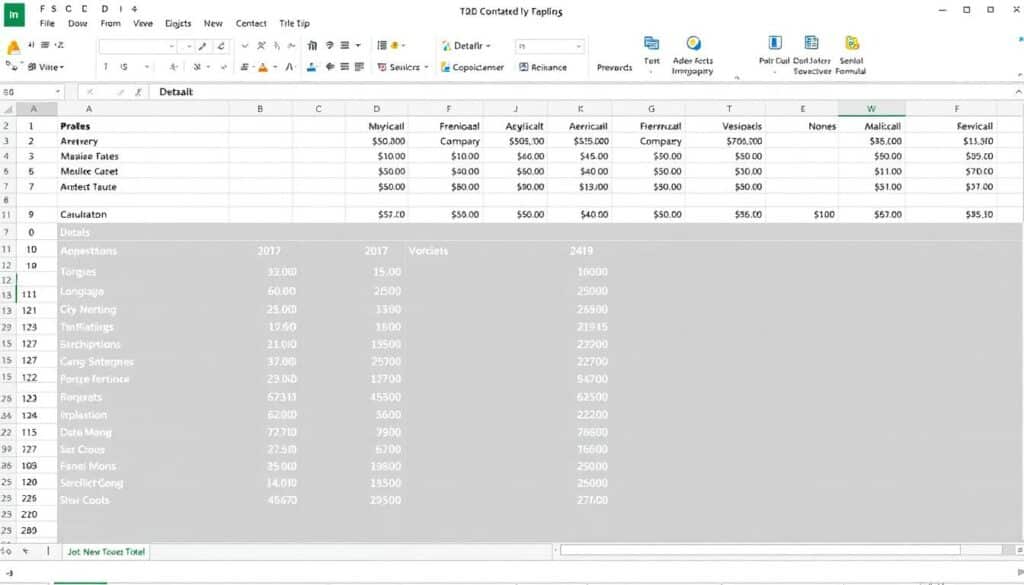Click the Pair Cual ribbon icon
Screen dimensions: 1024x585
point(774,43)
